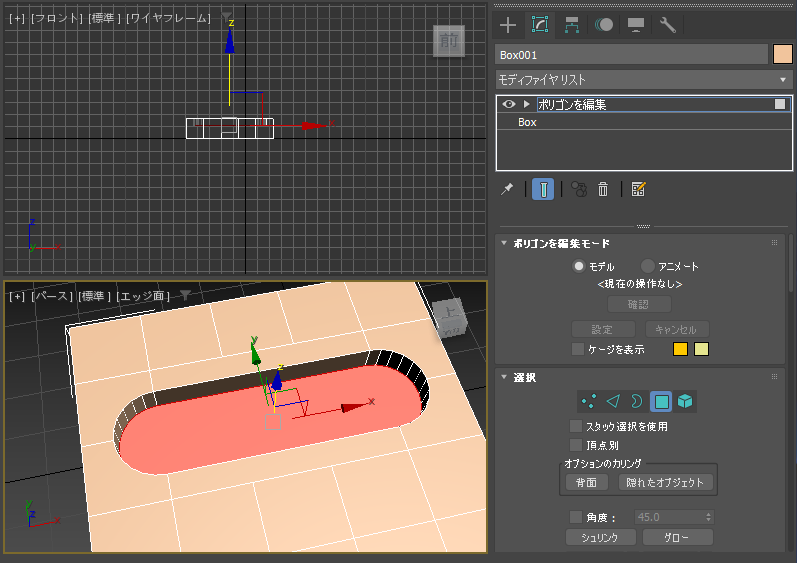Click the 隠れたオブジェクト button
Image resolution: width=797 pixels, height=563 pixels.
pos(665,482)
